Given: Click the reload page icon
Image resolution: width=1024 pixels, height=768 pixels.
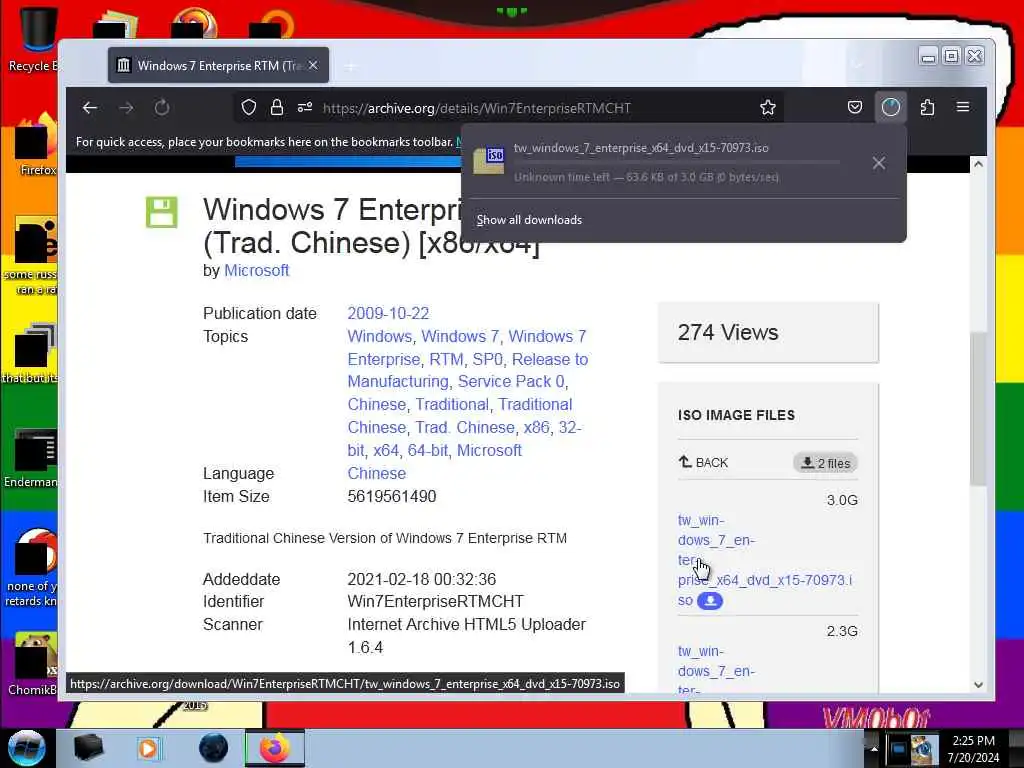Looking at the screenshot, I should pyautogui.click(x=162, y=108).
